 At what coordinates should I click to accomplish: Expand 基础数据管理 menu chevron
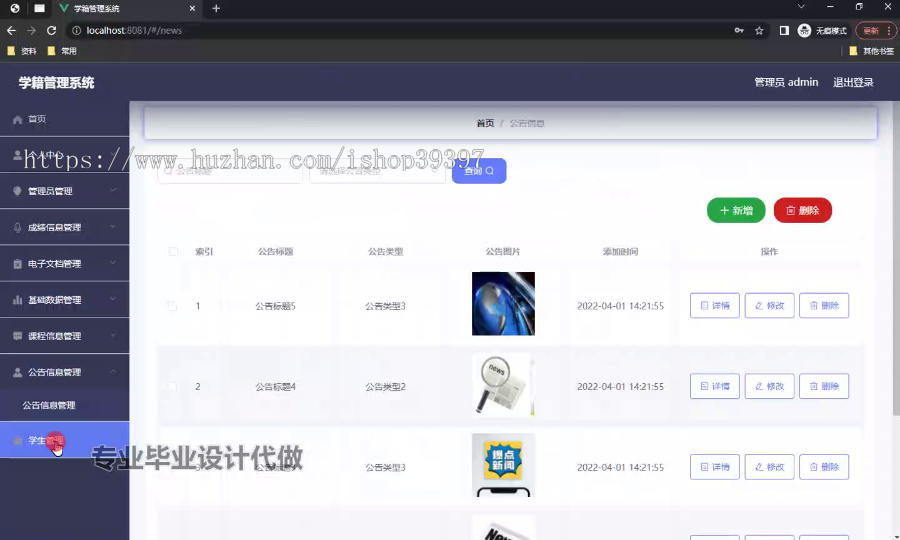113,299
